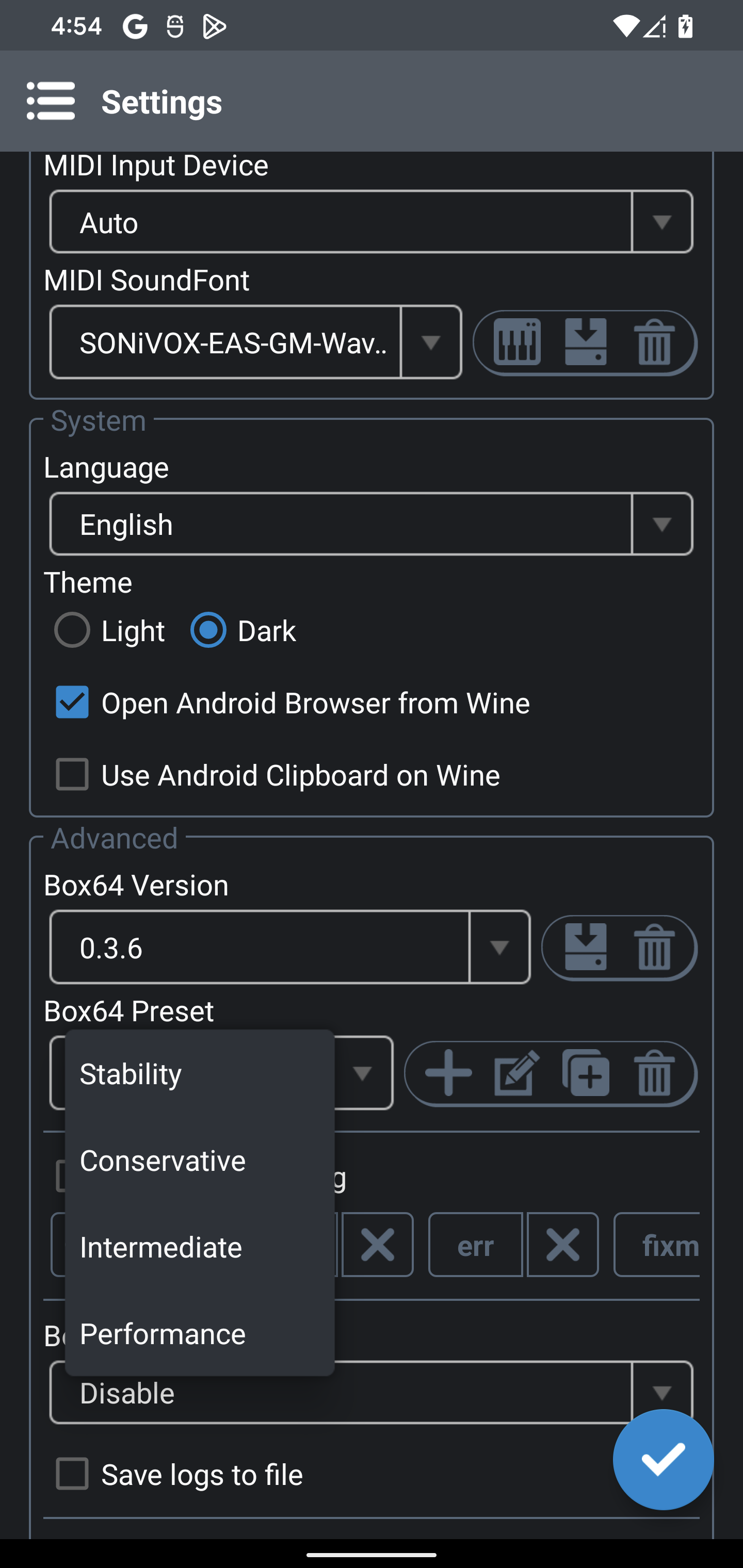Uncheck Open Android Browser from Wine
Screen dimensions: 743x1568
point(72,703)
